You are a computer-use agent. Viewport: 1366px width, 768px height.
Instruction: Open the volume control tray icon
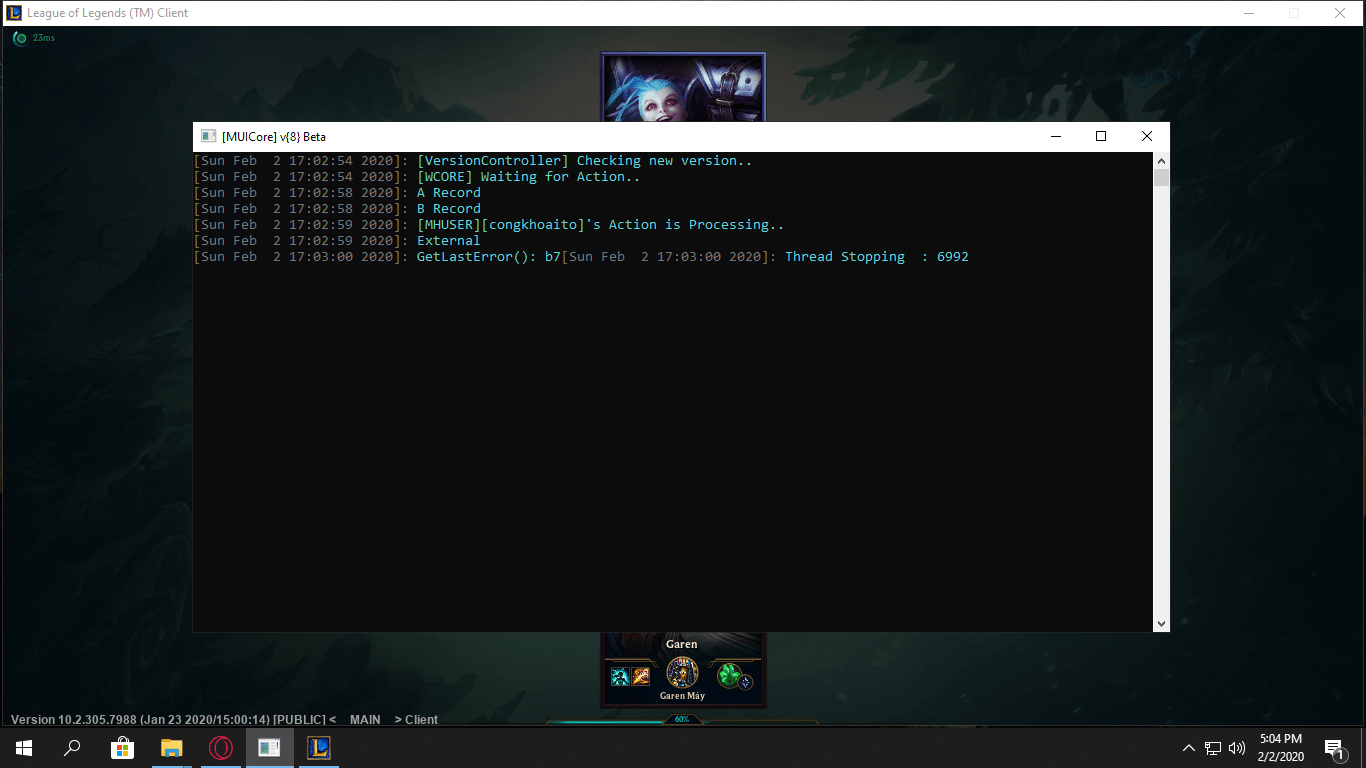pyautogui.click(x=1237, y=747)
